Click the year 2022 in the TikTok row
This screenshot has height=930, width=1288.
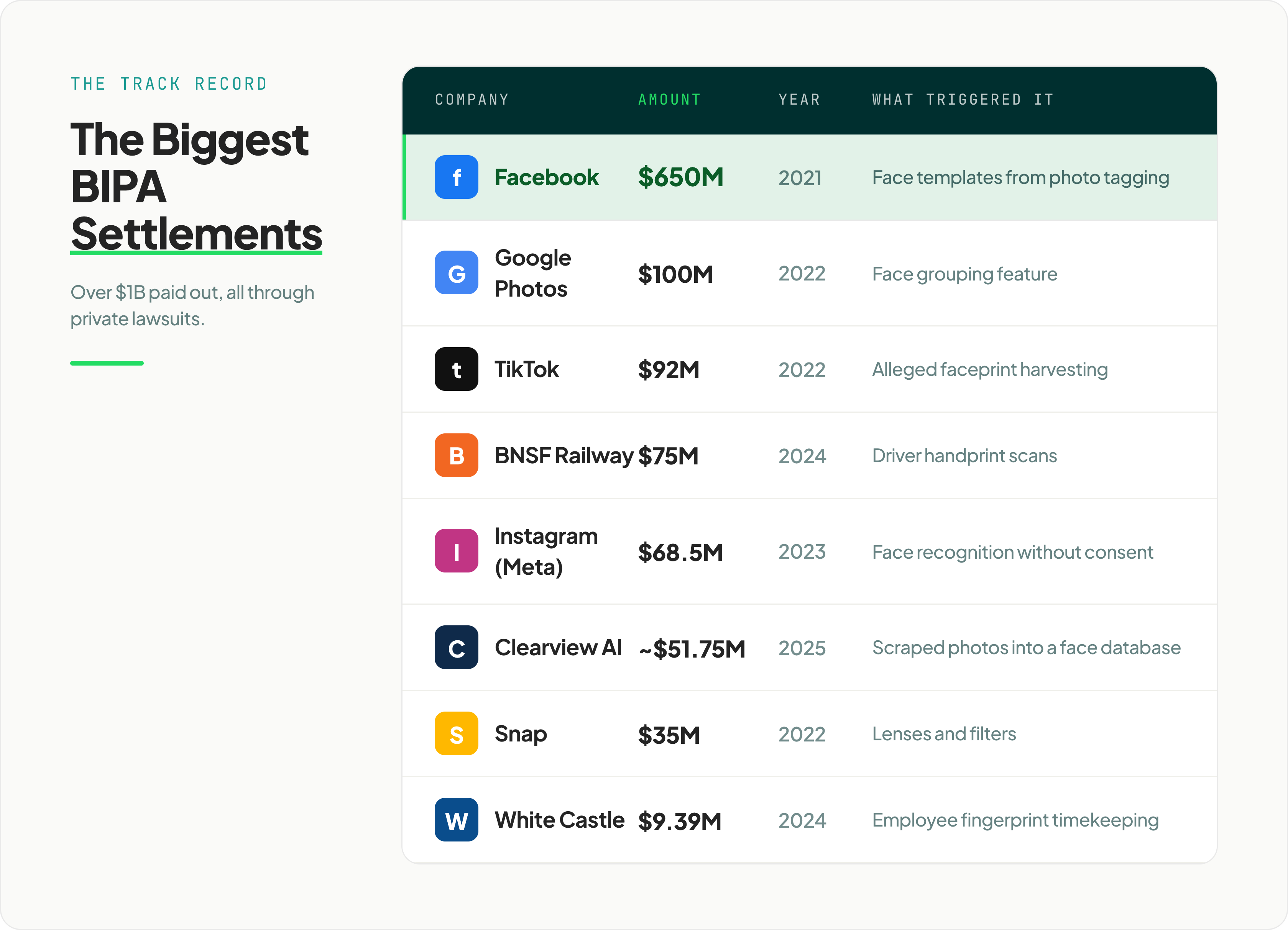pyautogui.click(x=802, y=370)
